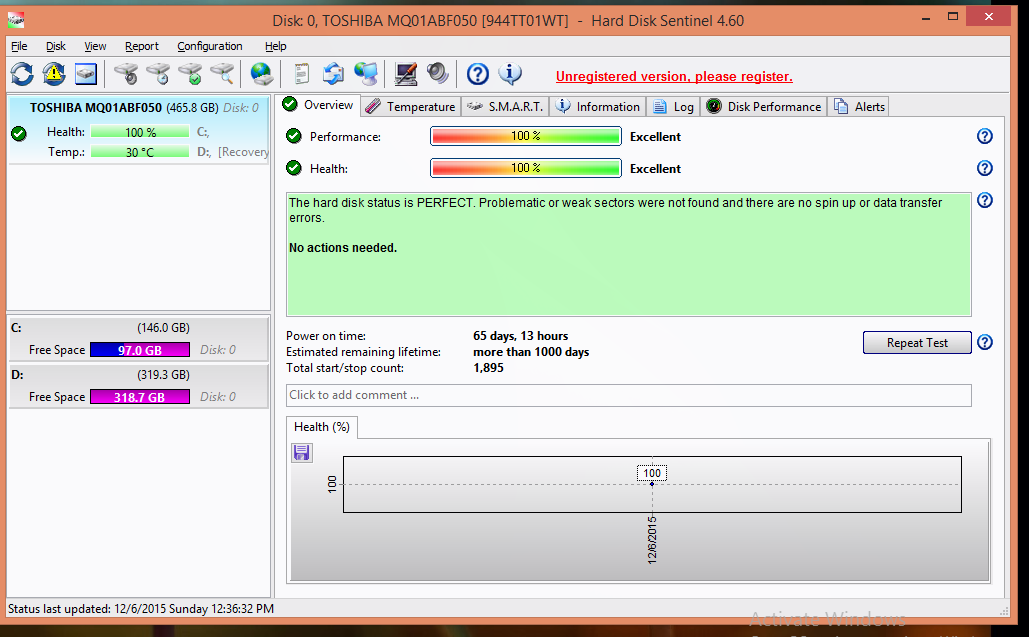Viewport: 1029px width, 637px height.
Task: Open the File menu
Action: coord(19,46)
